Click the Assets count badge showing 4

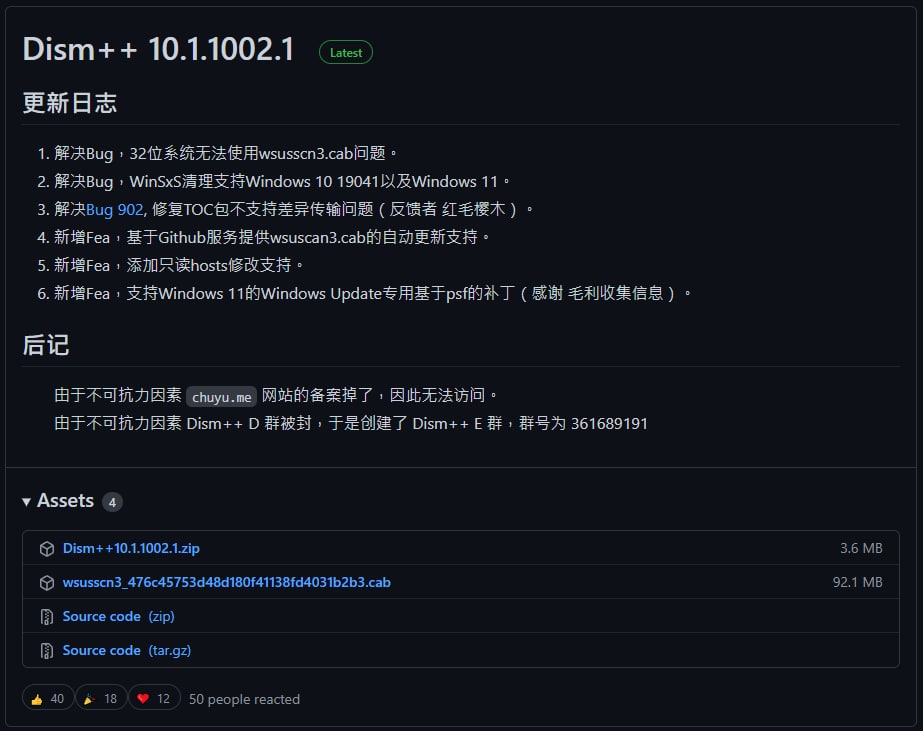112,502
